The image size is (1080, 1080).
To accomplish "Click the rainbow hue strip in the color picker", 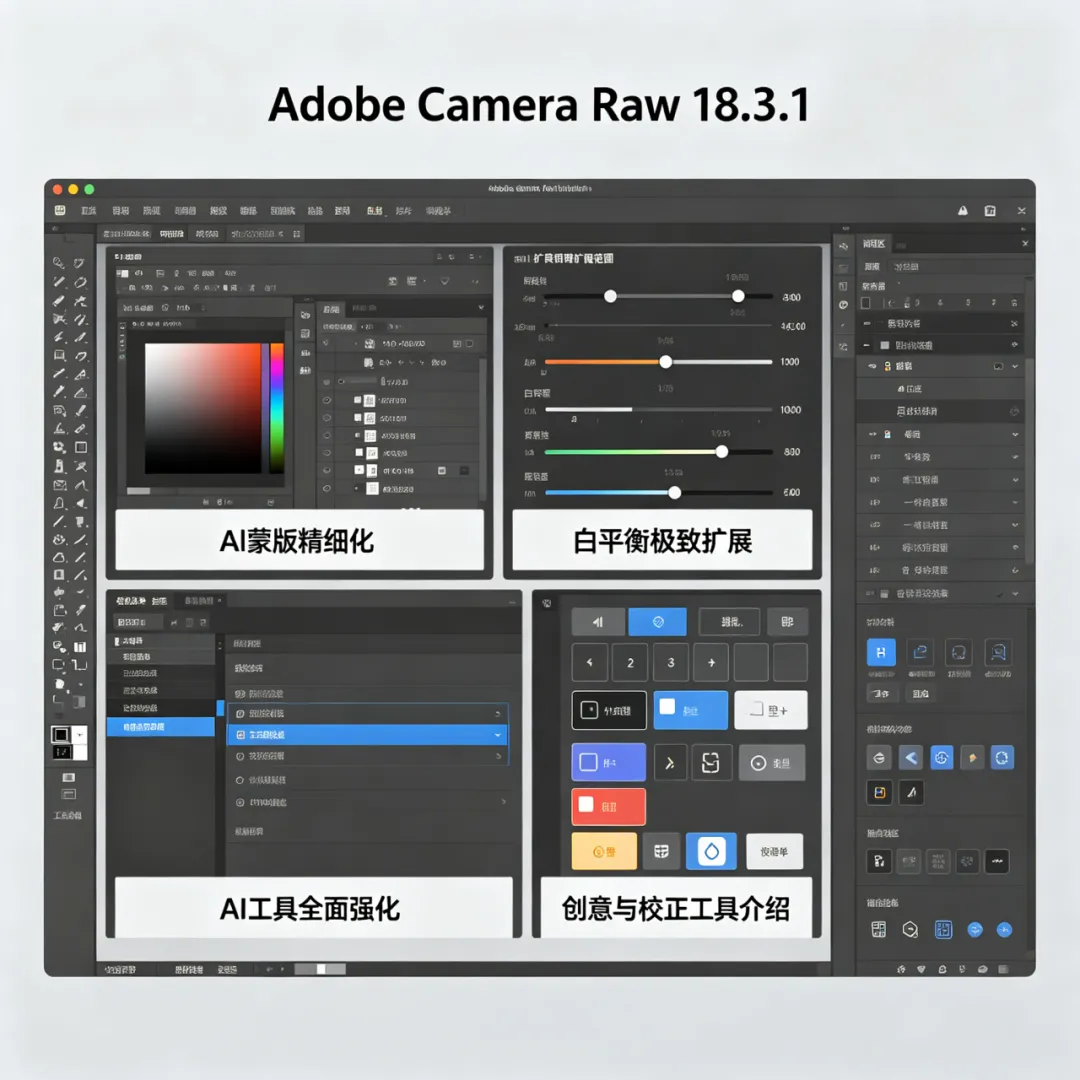I will pos(277,408).
